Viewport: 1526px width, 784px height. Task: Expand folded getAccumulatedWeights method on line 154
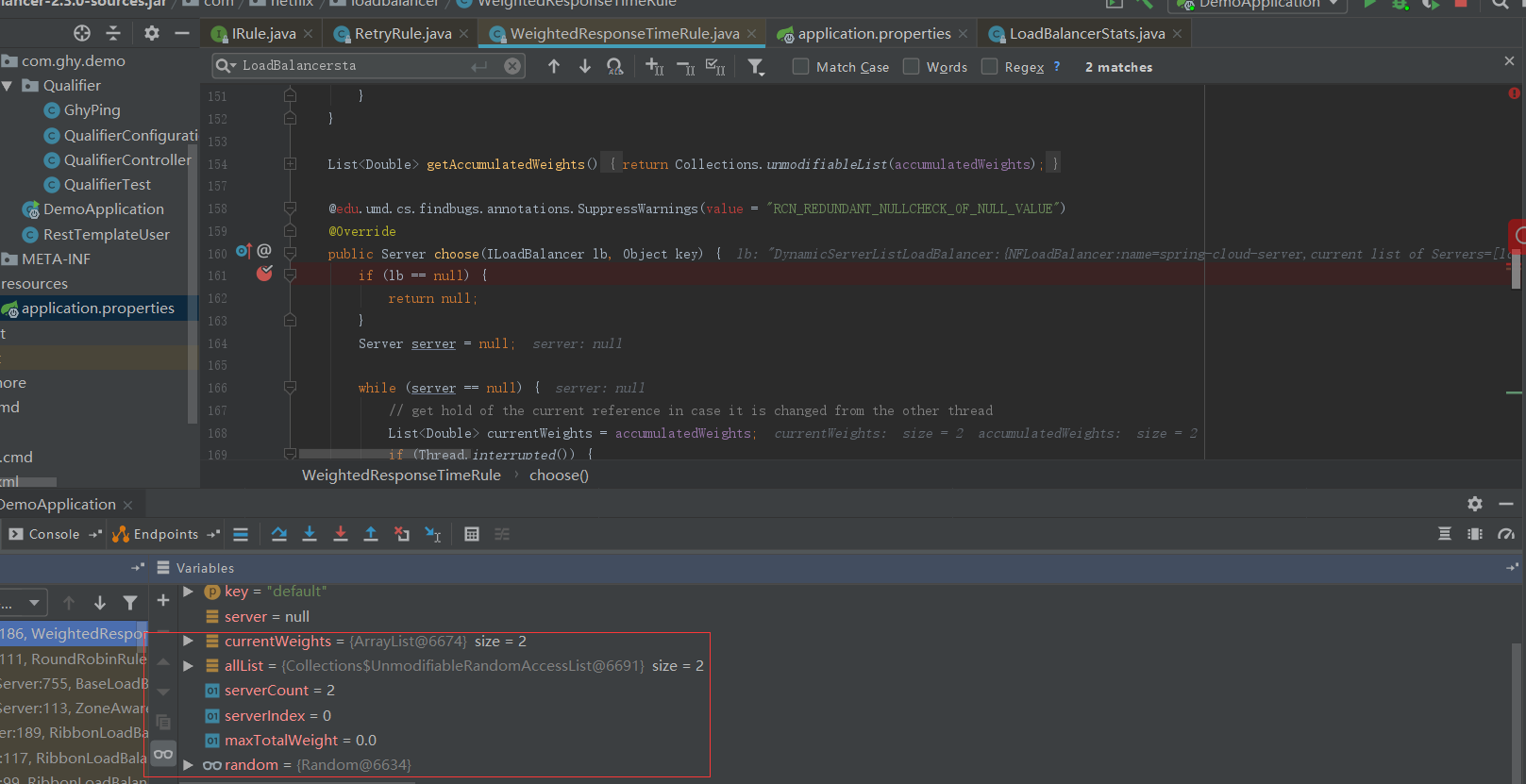coord(290,164)
